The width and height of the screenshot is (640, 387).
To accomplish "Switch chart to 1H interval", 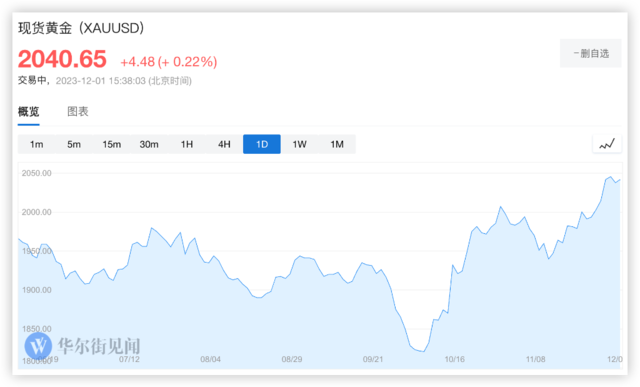I will 187,144.
